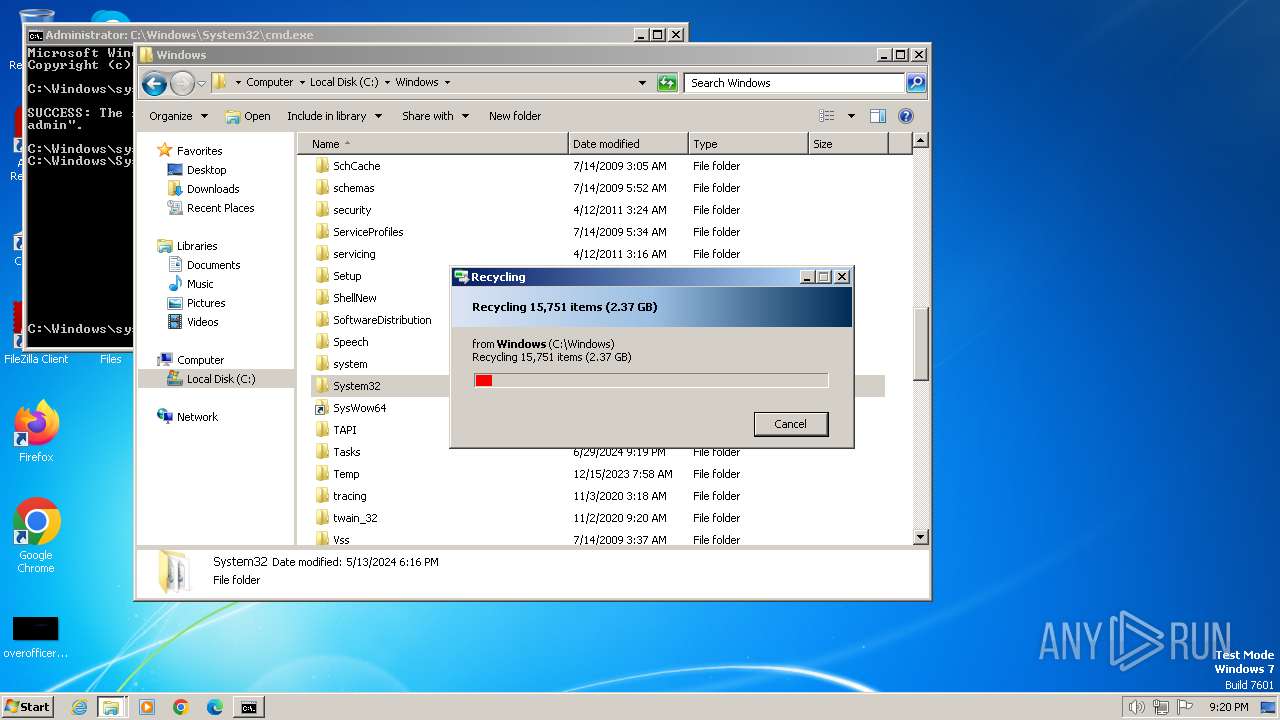Select Favorites in the navigation pane

(199, 151)
